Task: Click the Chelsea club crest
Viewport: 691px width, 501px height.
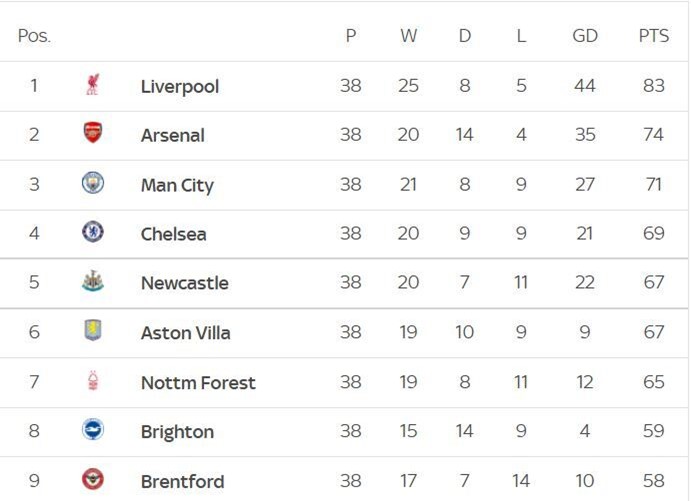Action: [93, 232]
